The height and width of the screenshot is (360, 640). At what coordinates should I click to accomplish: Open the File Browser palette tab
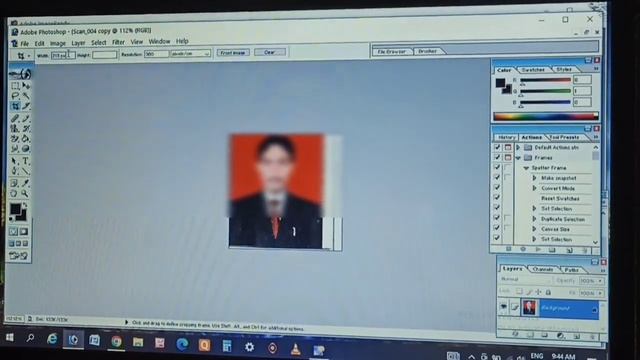[391, 52]
